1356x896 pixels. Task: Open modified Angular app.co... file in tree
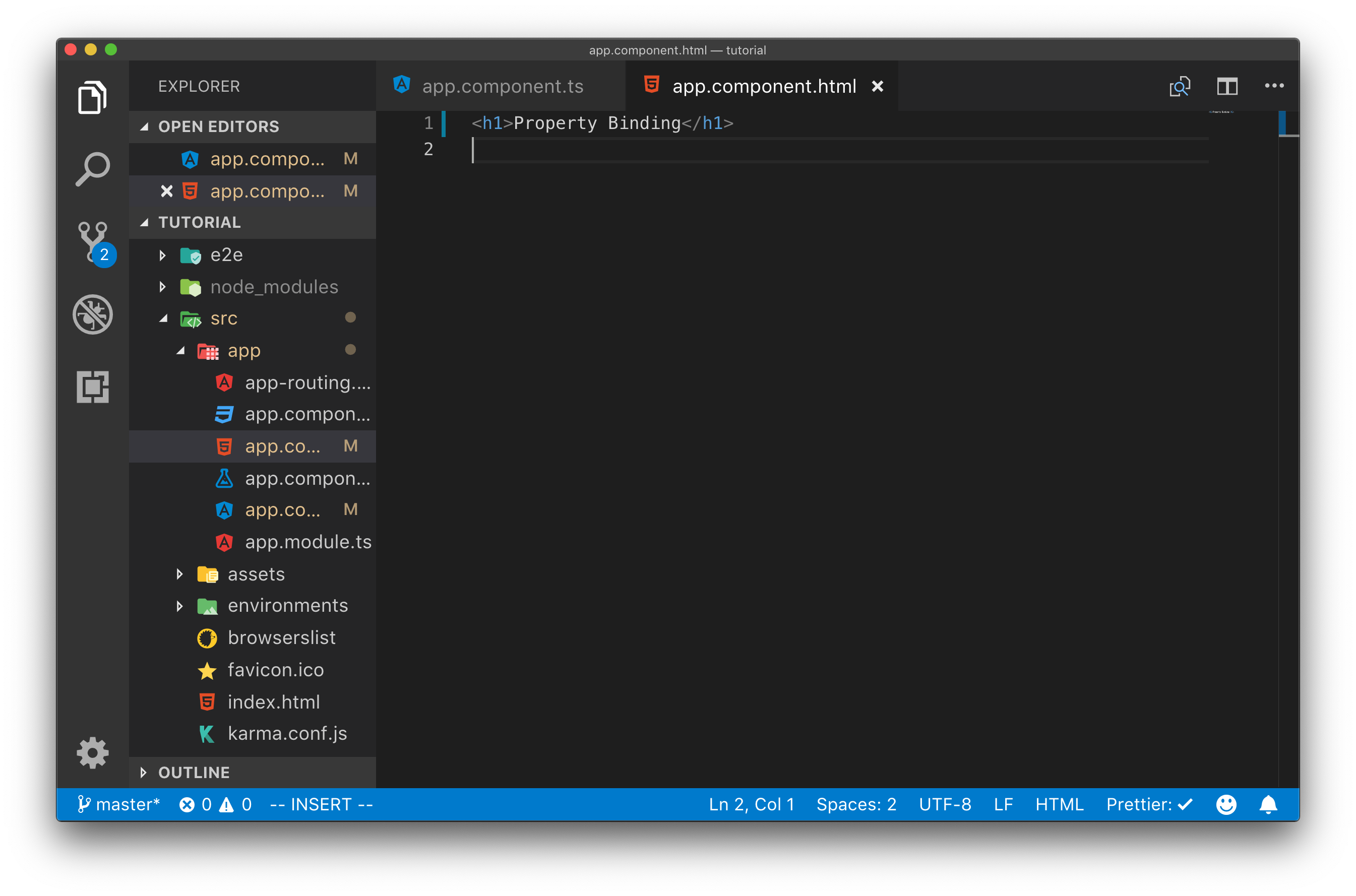click(x=253, y=509)
